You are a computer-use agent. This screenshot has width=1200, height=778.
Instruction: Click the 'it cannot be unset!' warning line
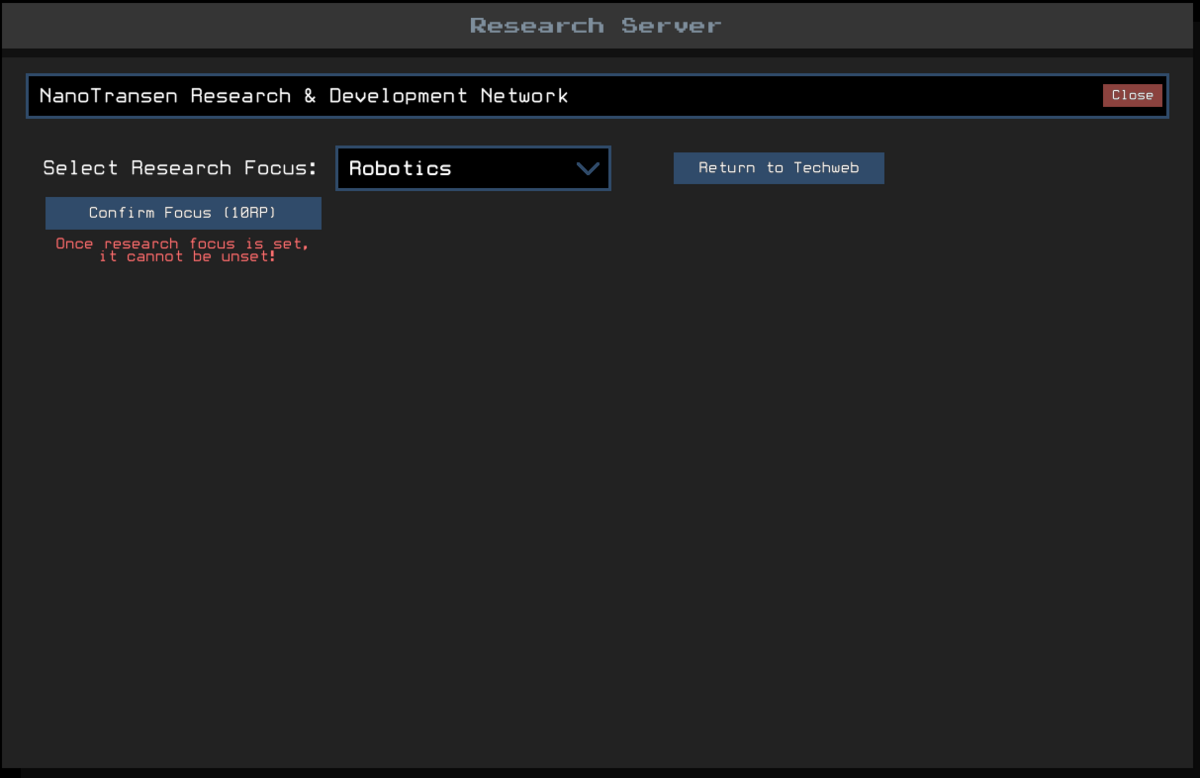[x=187, y=257]
